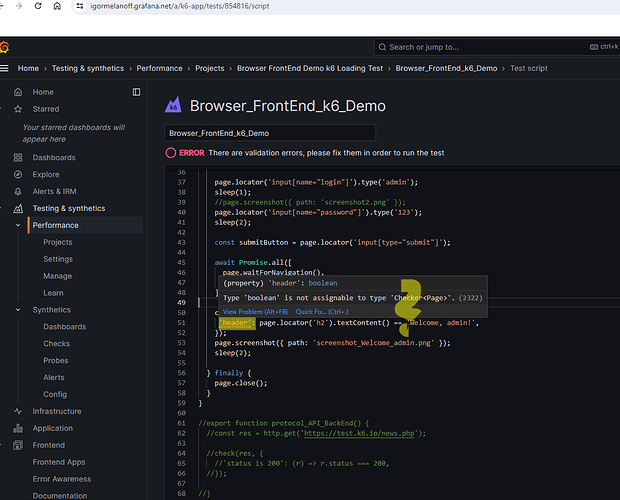The height and width of the screenshot is (500, 620).
Task: Click the browser forward arrow
Action: pyautogui.click(x=19, y=6)
